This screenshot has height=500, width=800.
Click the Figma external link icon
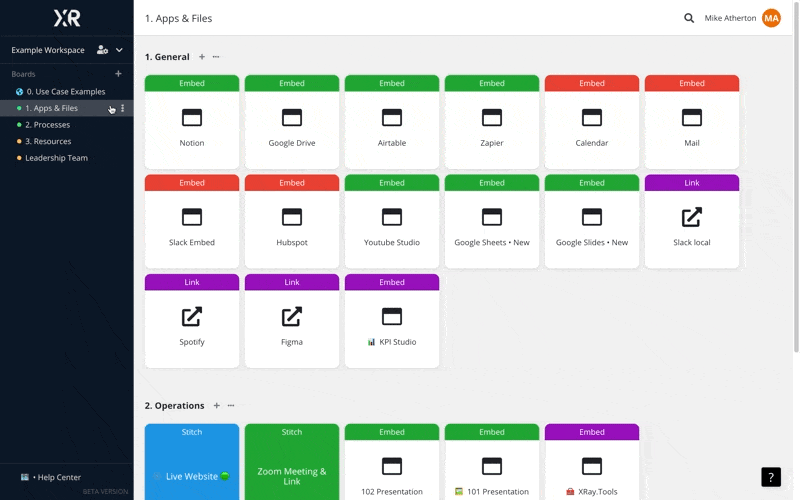(292, 316)
